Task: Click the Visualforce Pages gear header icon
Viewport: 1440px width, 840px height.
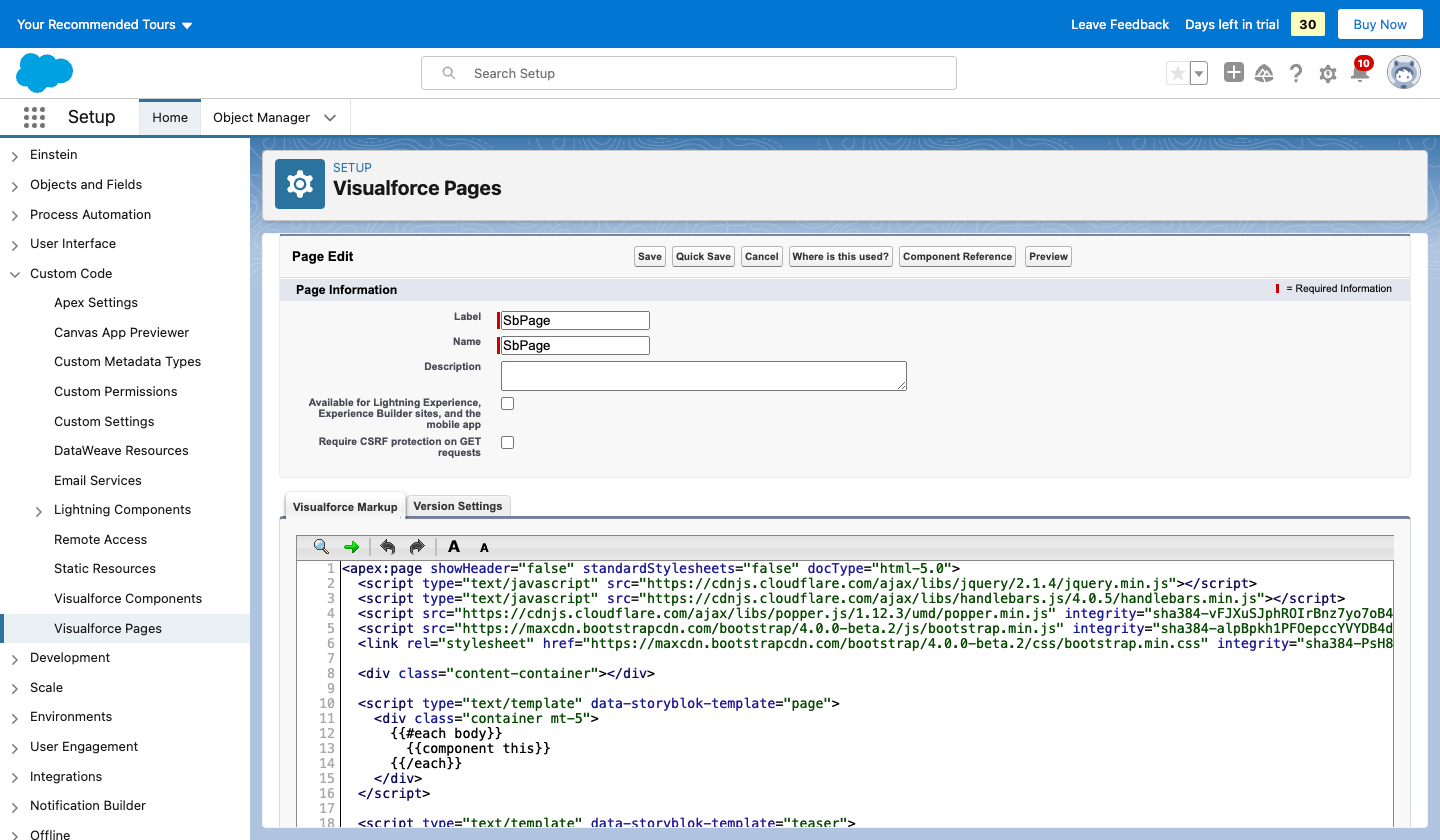Action: click(x=300, y=184)
